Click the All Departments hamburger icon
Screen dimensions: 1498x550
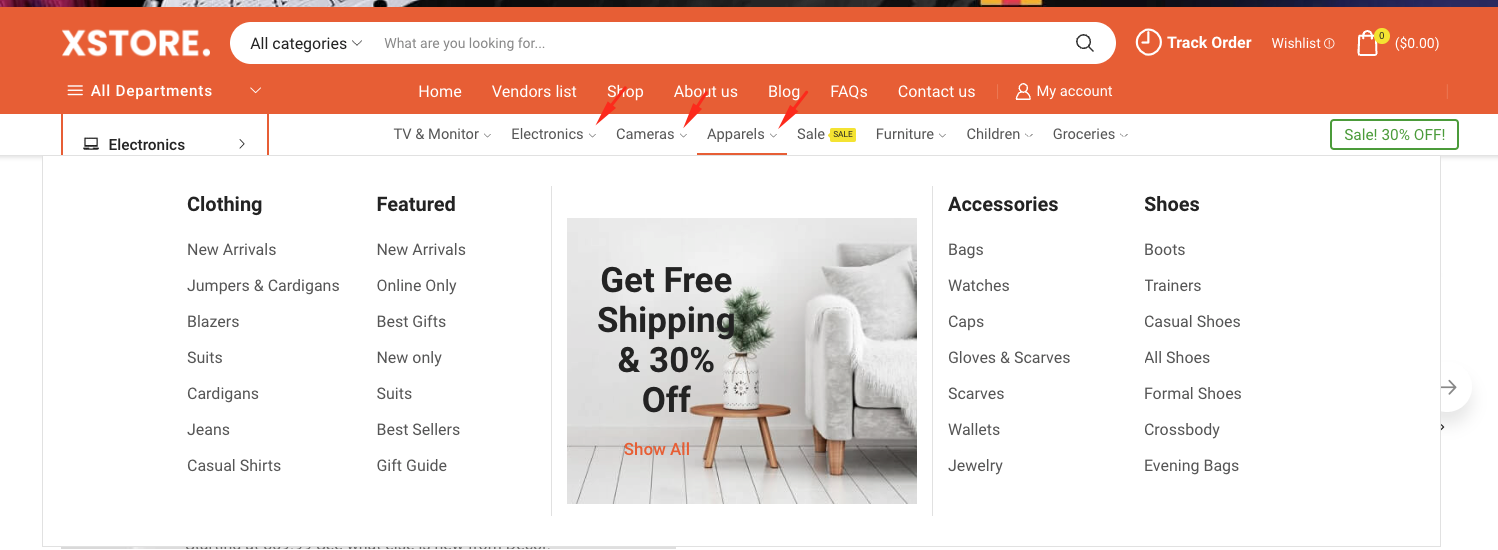pyautogui.click(x=75, y=91)
